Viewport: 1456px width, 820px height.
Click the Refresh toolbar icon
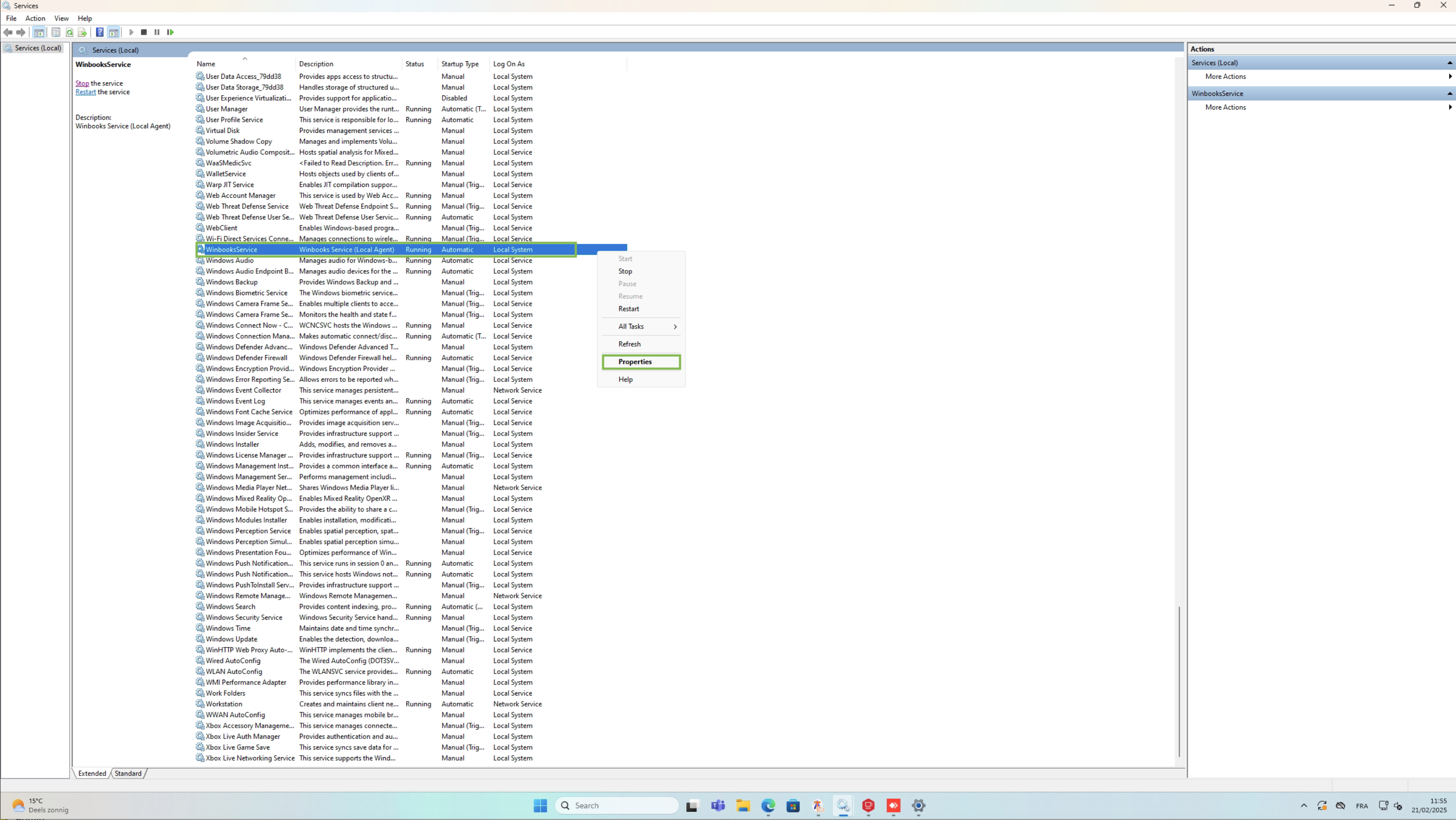(70, 32)
